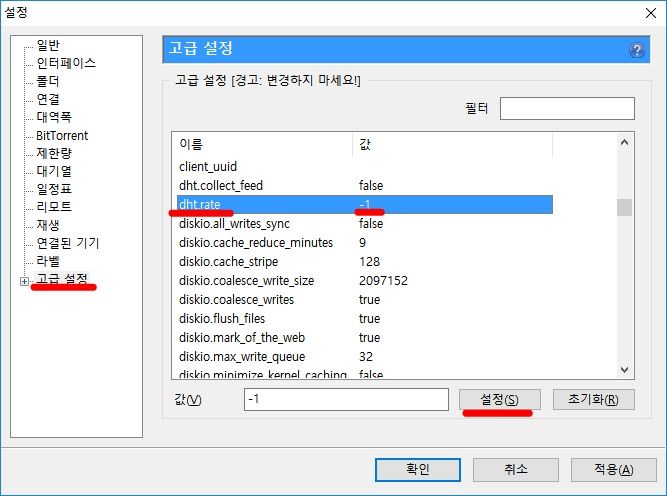Select the diskio.all_writes_sync row
The width and height of the screenshot is (667, 496).
point(365,223)
